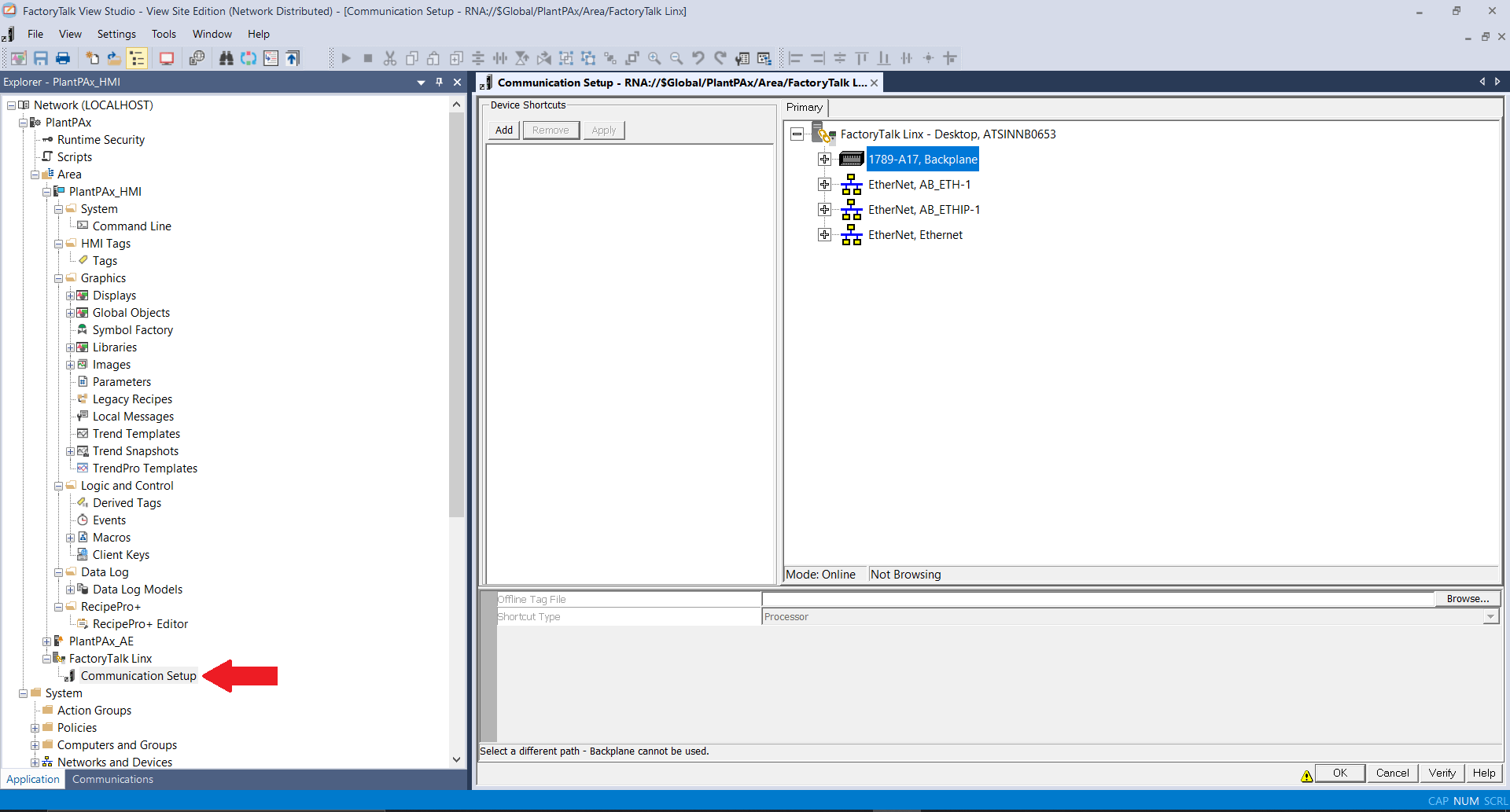Switch to the Application tab

(33, 779)
